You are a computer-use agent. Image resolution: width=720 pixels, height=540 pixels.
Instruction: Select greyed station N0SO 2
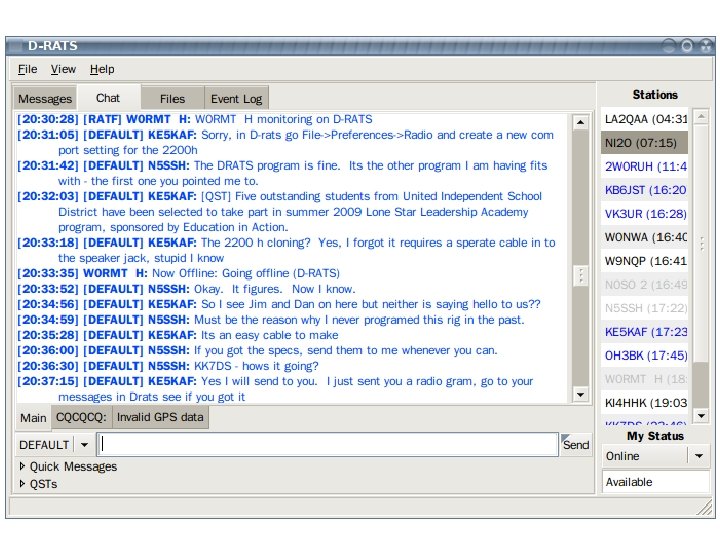645,285
